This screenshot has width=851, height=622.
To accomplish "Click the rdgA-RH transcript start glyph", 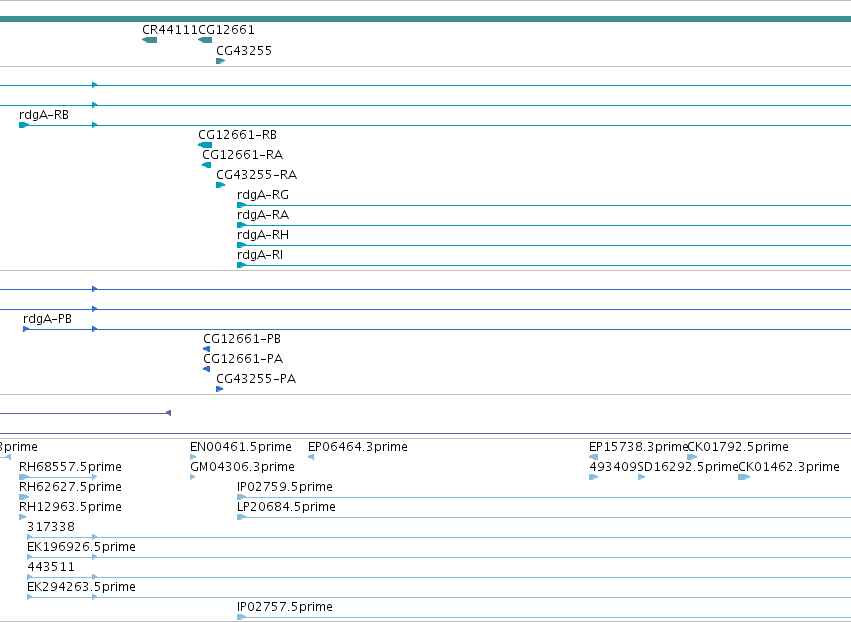I will click(x=242, y=245).
